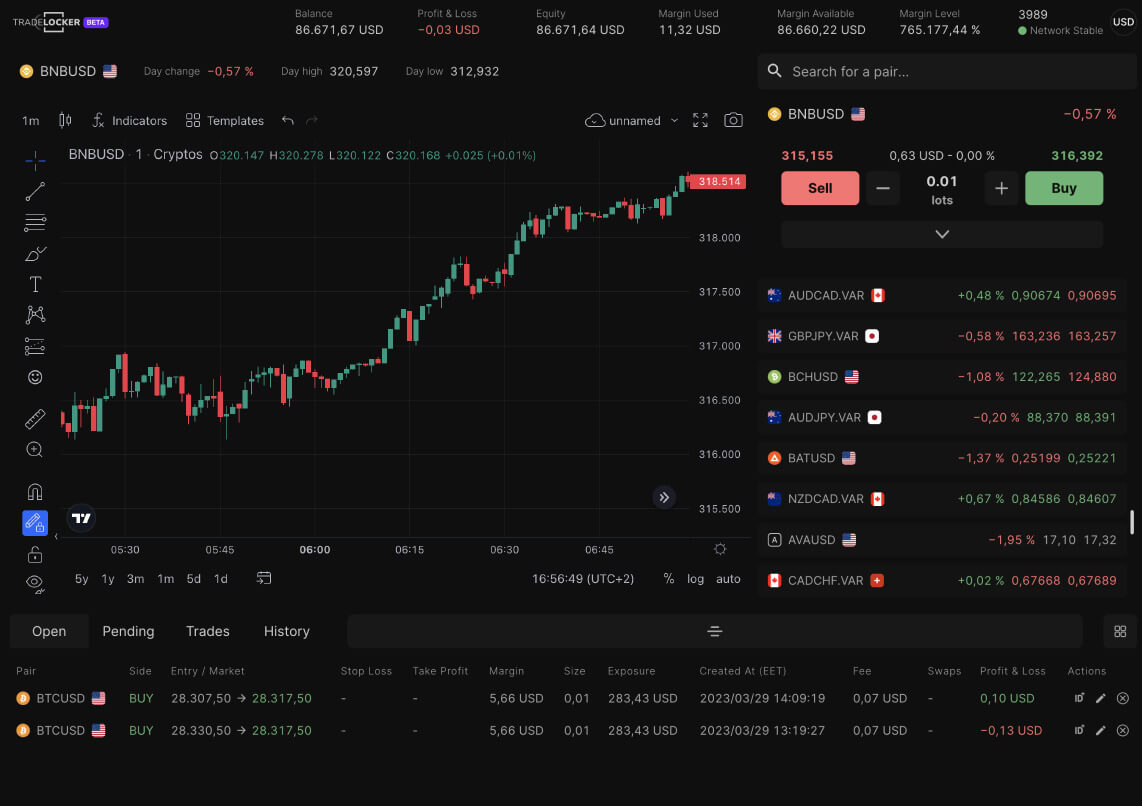
Task: Open the History tab
Action: tap(286, 631)
